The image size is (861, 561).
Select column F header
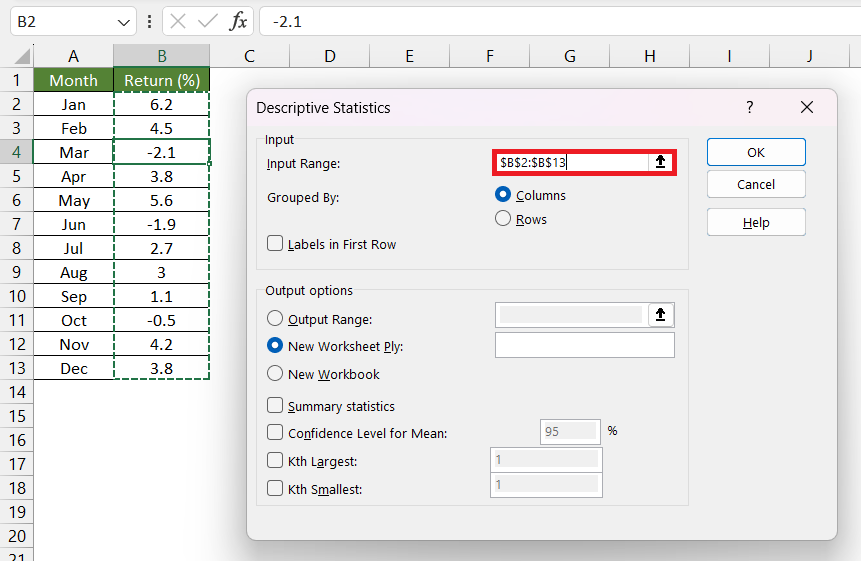490,56
